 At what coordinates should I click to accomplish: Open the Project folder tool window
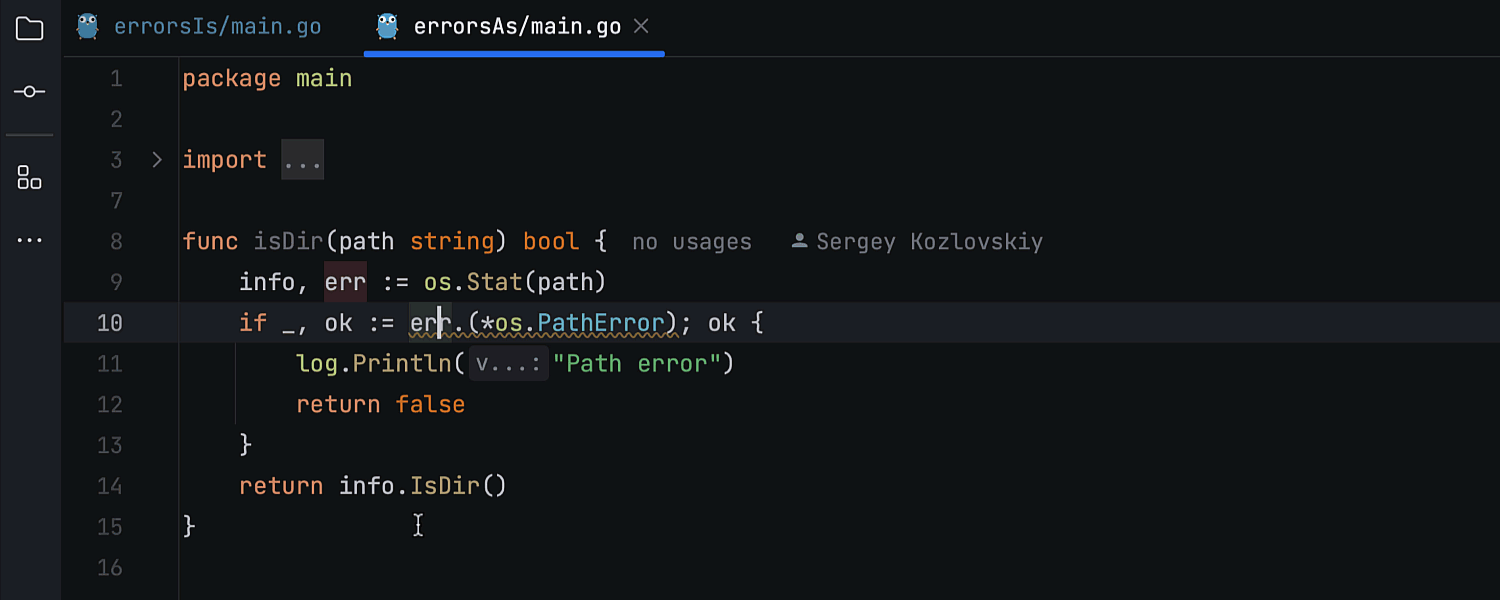30,29
